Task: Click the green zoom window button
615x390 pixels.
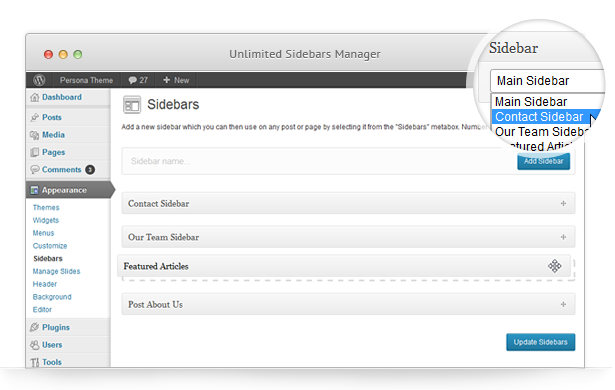Action: pos(78,55)
